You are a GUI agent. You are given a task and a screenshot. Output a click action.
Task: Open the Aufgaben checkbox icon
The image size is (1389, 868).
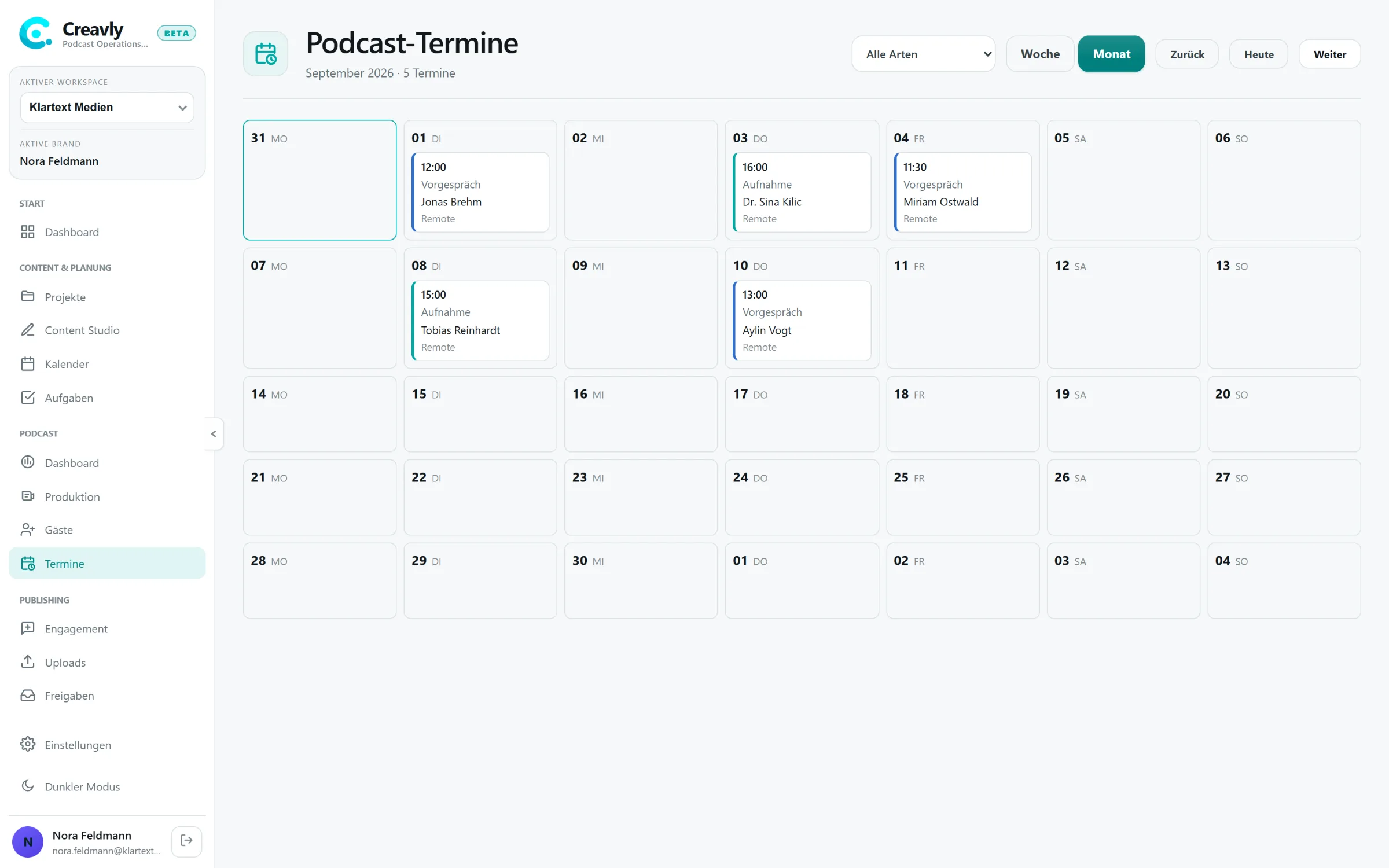(28, 398)
